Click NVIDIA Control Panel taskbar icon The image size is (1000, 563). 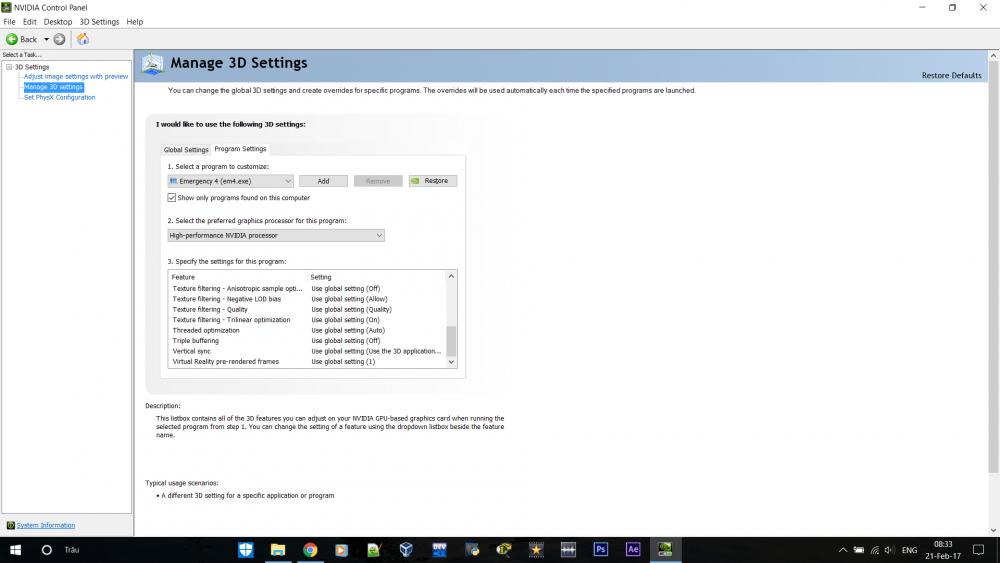665,550
